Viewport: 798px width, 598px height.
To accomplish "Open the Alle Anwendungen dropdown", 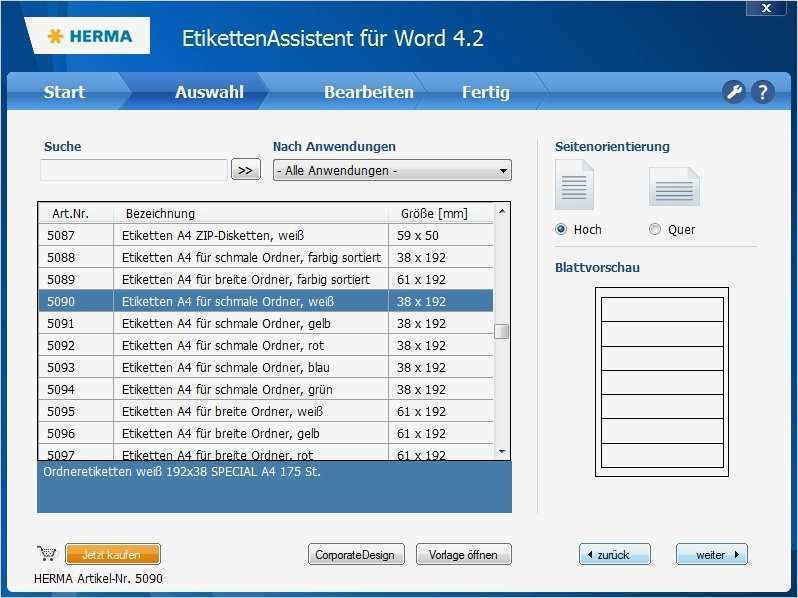I will pos(392,170).
